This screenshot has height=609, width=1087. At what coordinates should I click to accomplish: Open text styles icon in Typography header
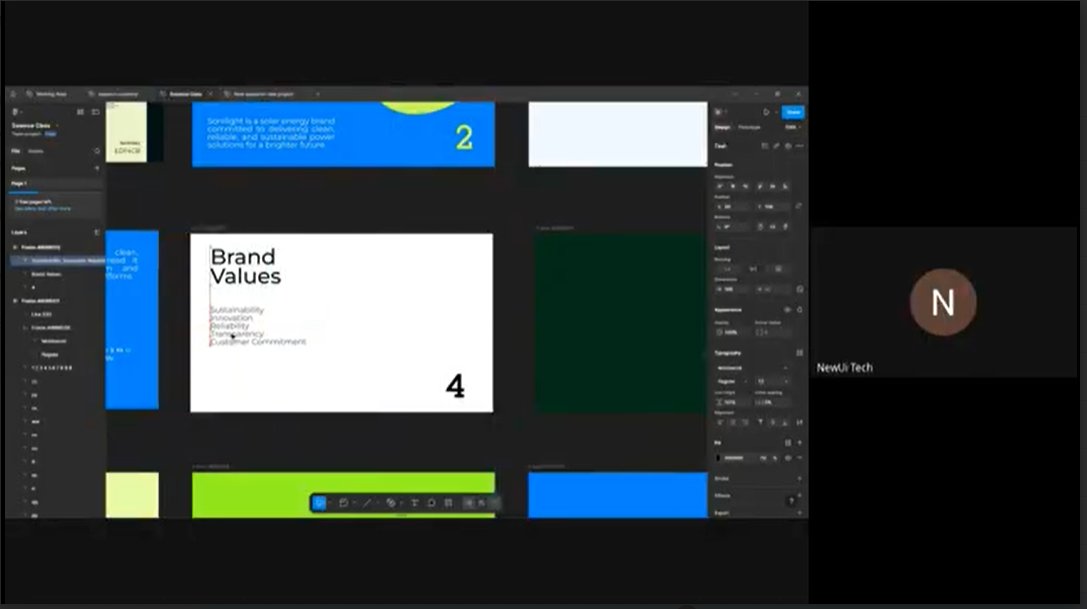tap(799, 353)
